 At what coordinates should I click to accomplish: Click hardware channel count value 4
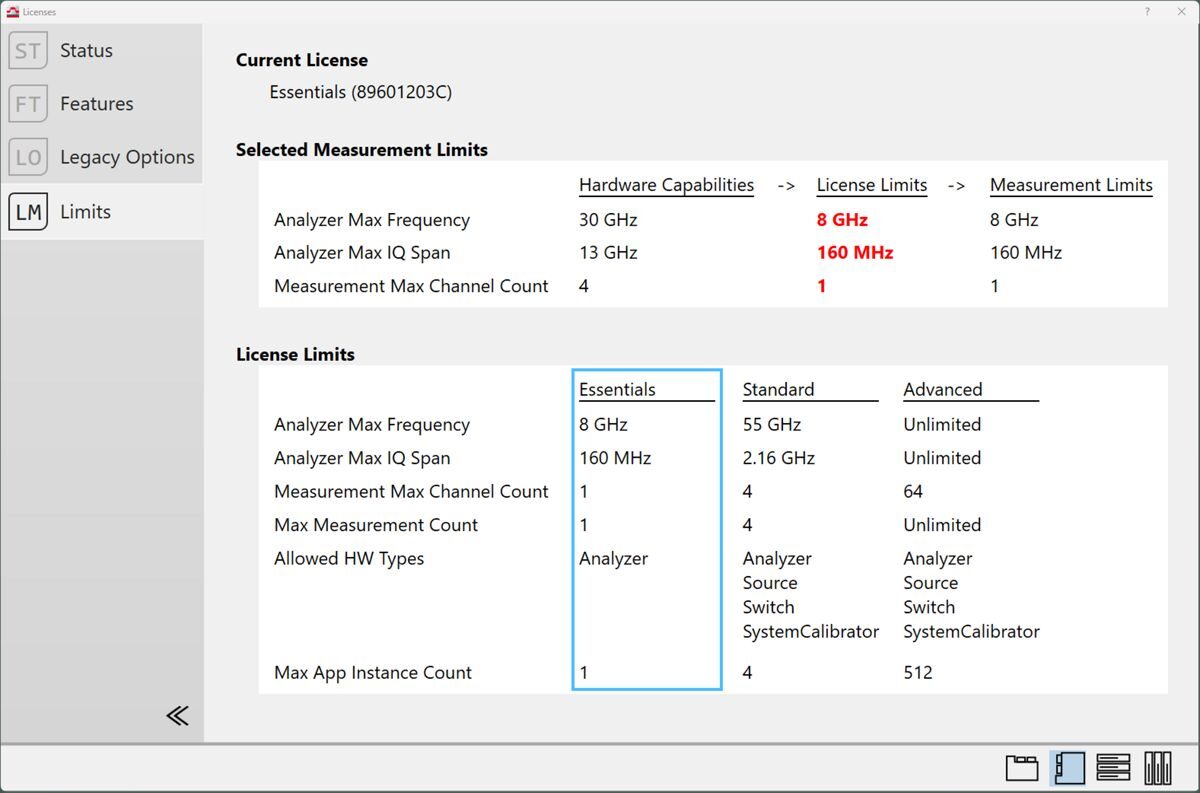tap(584, 286)
